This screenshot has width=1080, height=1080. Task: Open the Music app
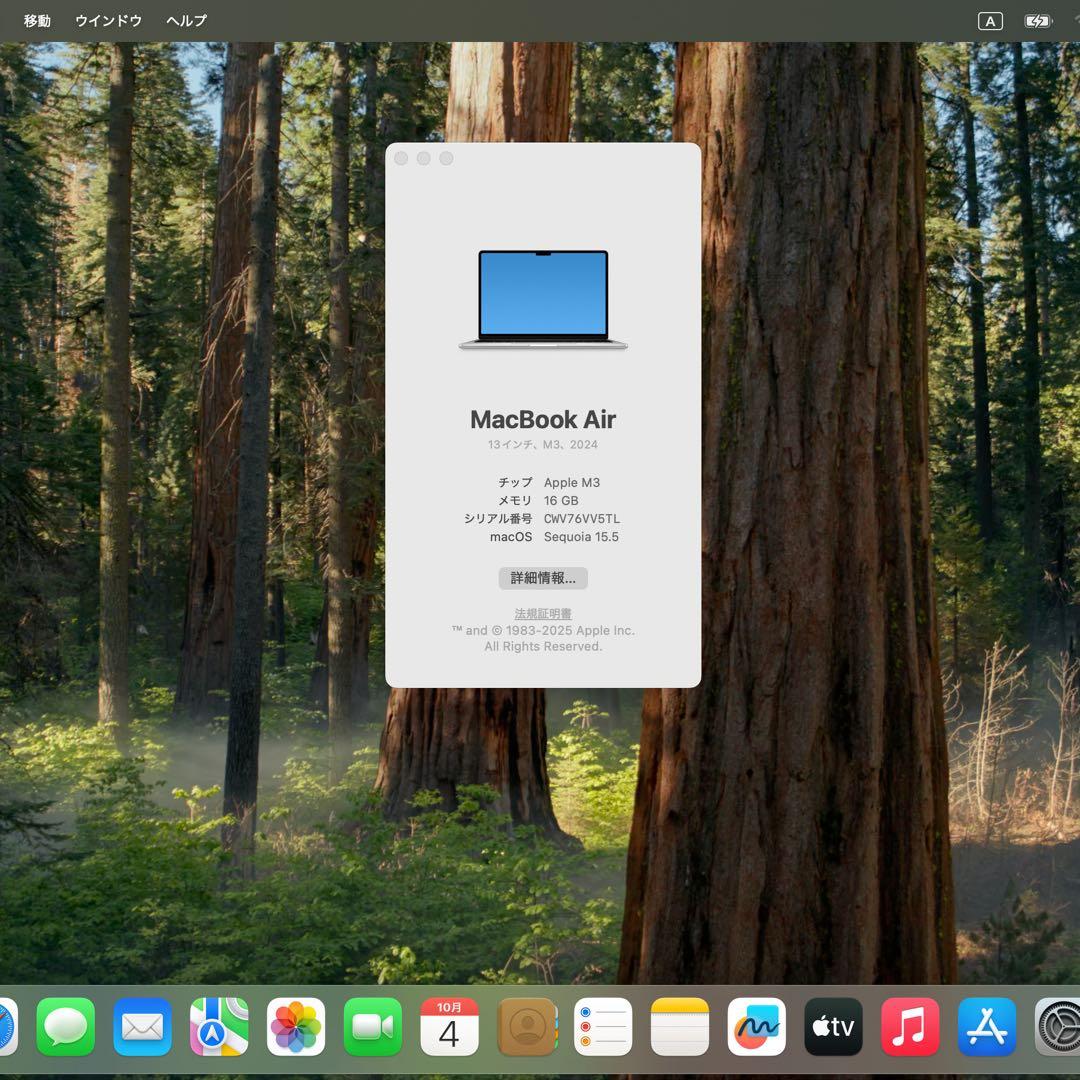pos(910,1026)
